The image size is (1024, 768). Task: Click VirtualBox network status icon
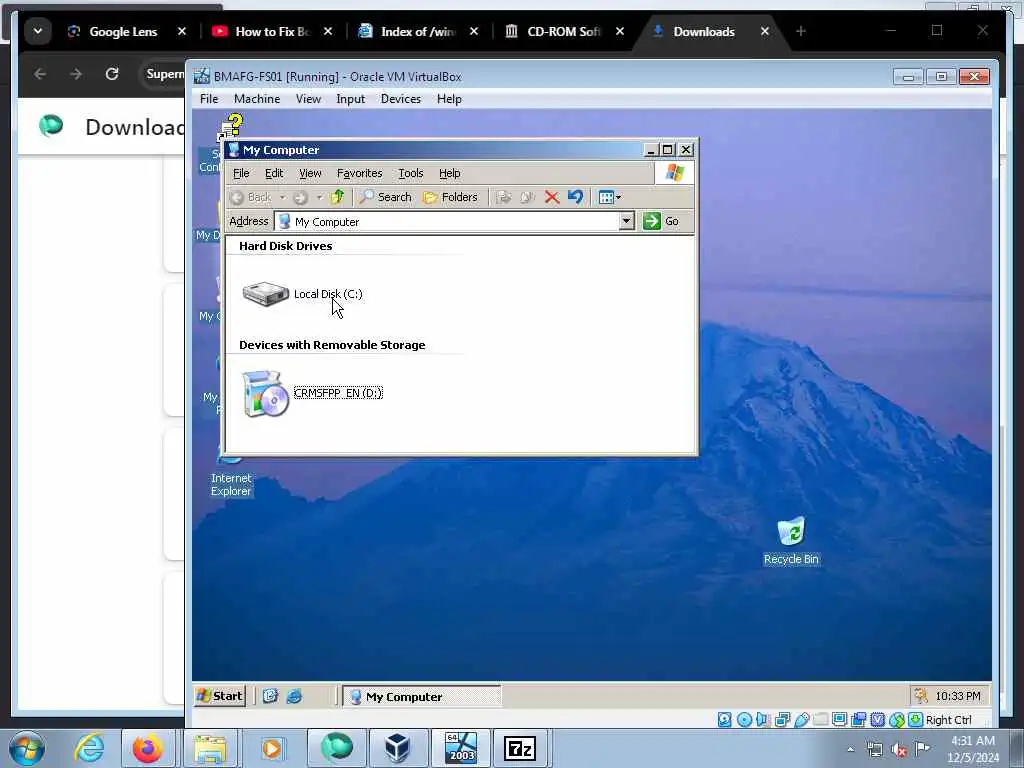click(x=782, y=720)
